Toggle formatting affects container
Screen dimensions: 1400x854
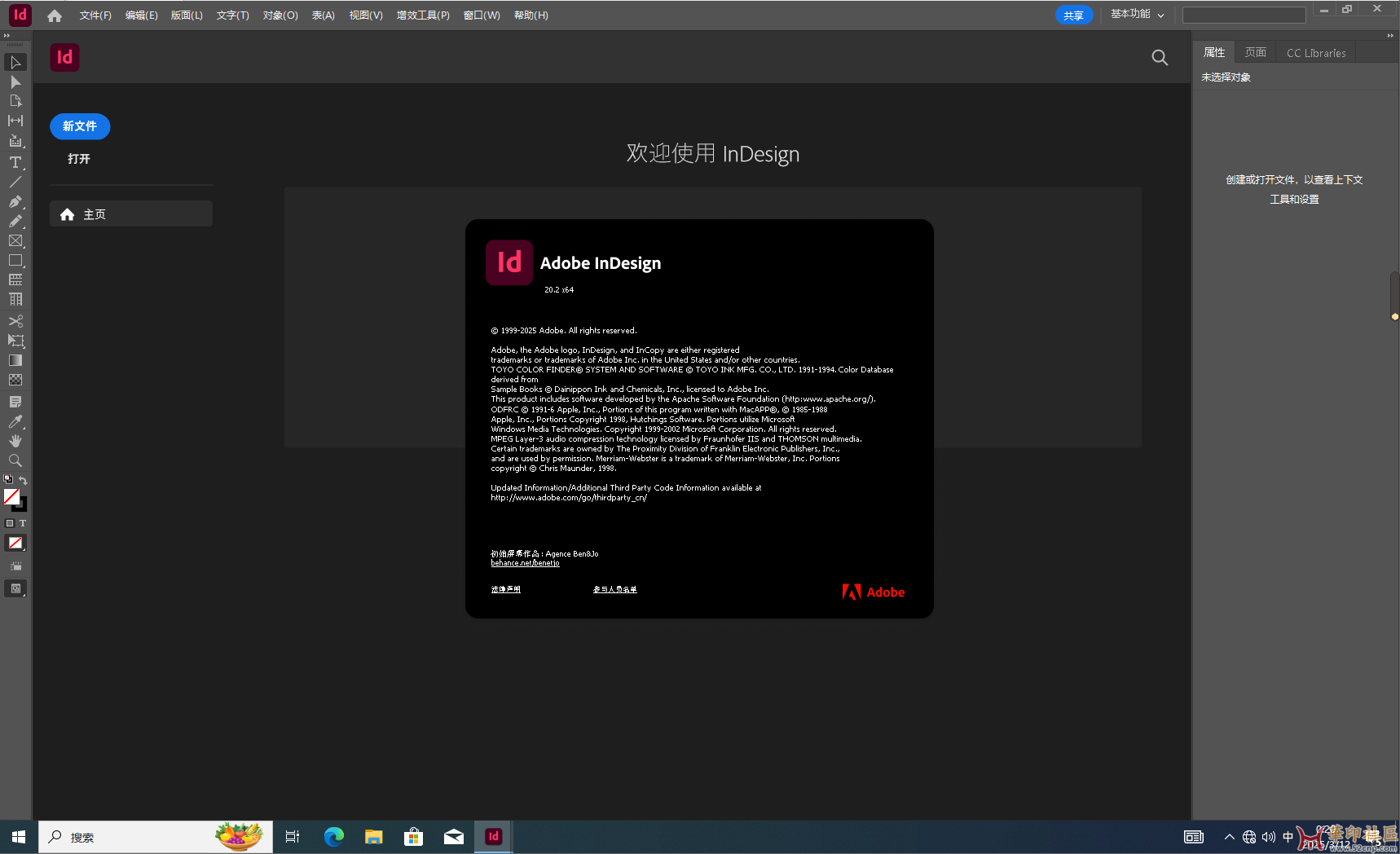click(10, 523)
